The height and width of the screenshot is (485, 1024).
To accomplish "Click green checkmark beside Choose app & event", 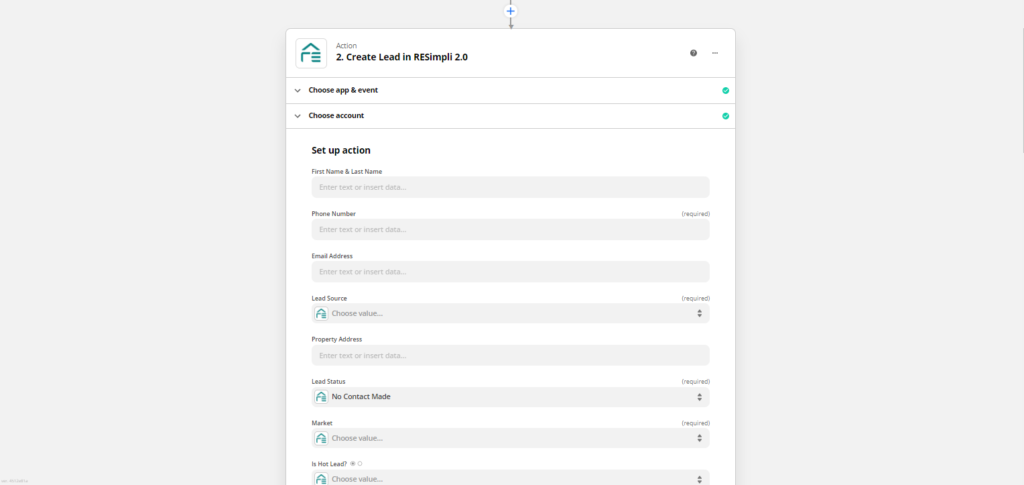I will pos(726,90).
